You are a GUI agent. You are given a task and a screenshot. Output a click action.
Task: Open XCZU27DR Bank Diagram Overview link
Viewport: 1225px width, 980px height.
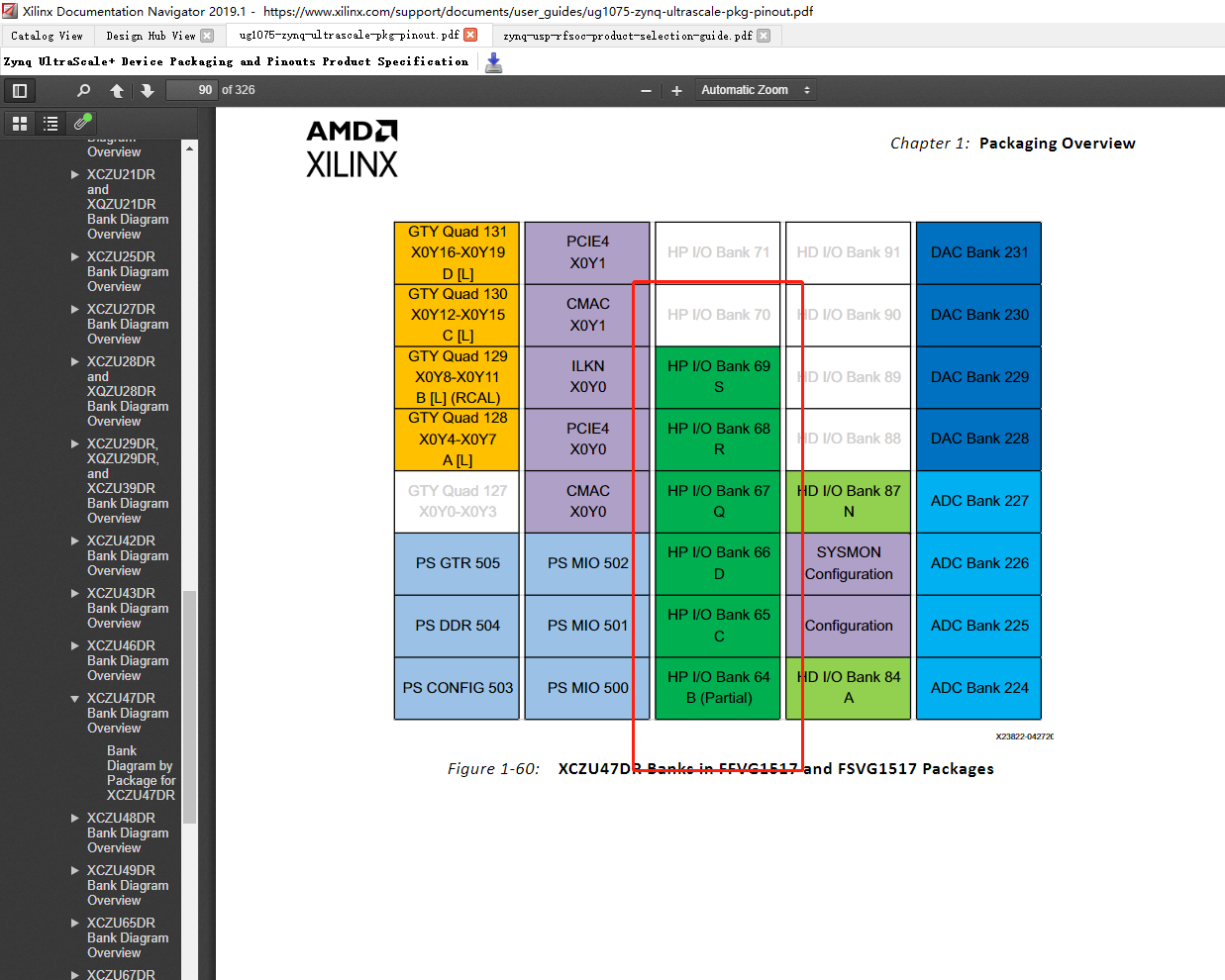[x=128, y=324]
